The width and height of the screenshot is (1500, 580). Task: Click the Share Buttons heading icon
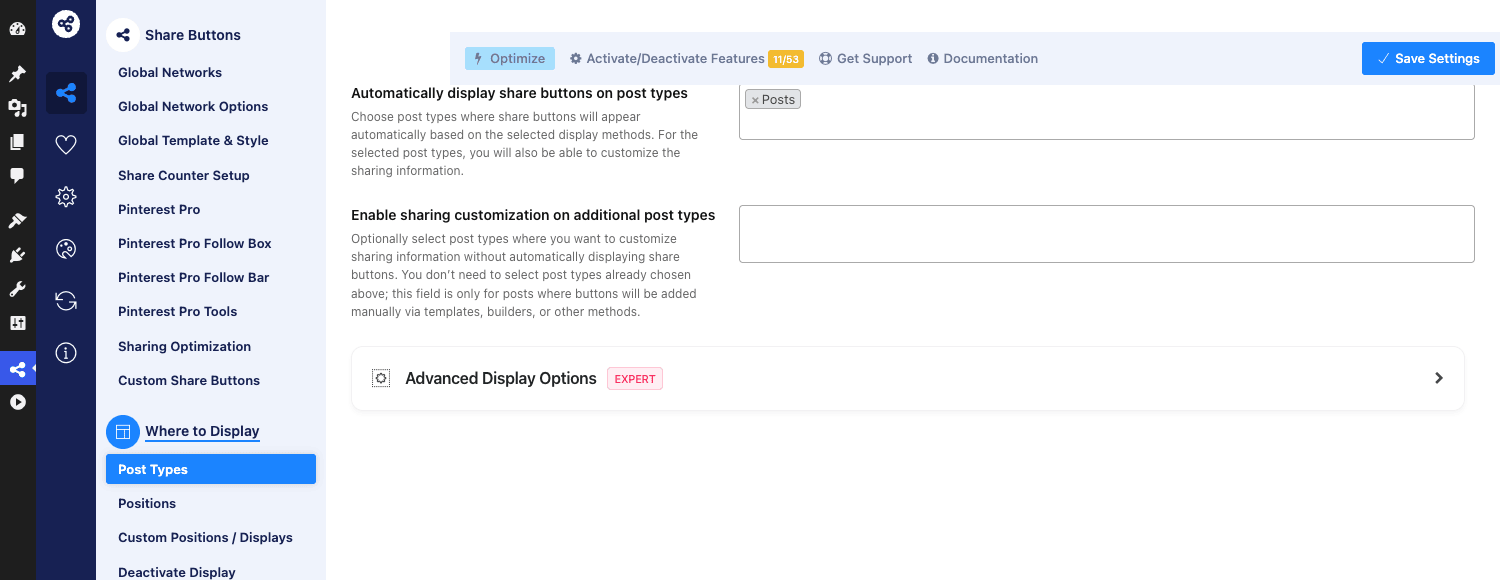[x=123, y=35]
